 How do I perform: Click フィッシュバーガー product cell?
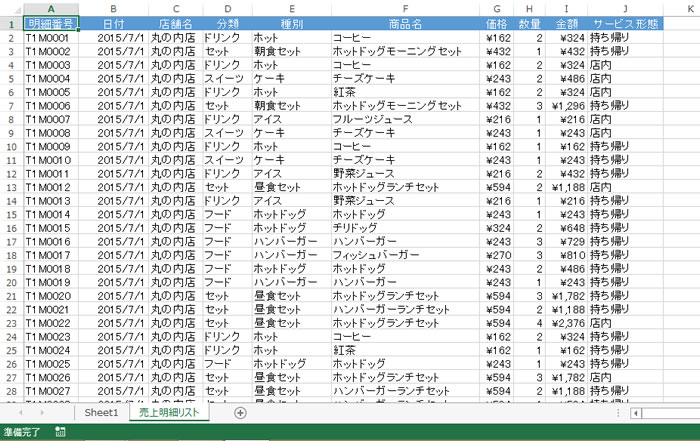(405, 255)
